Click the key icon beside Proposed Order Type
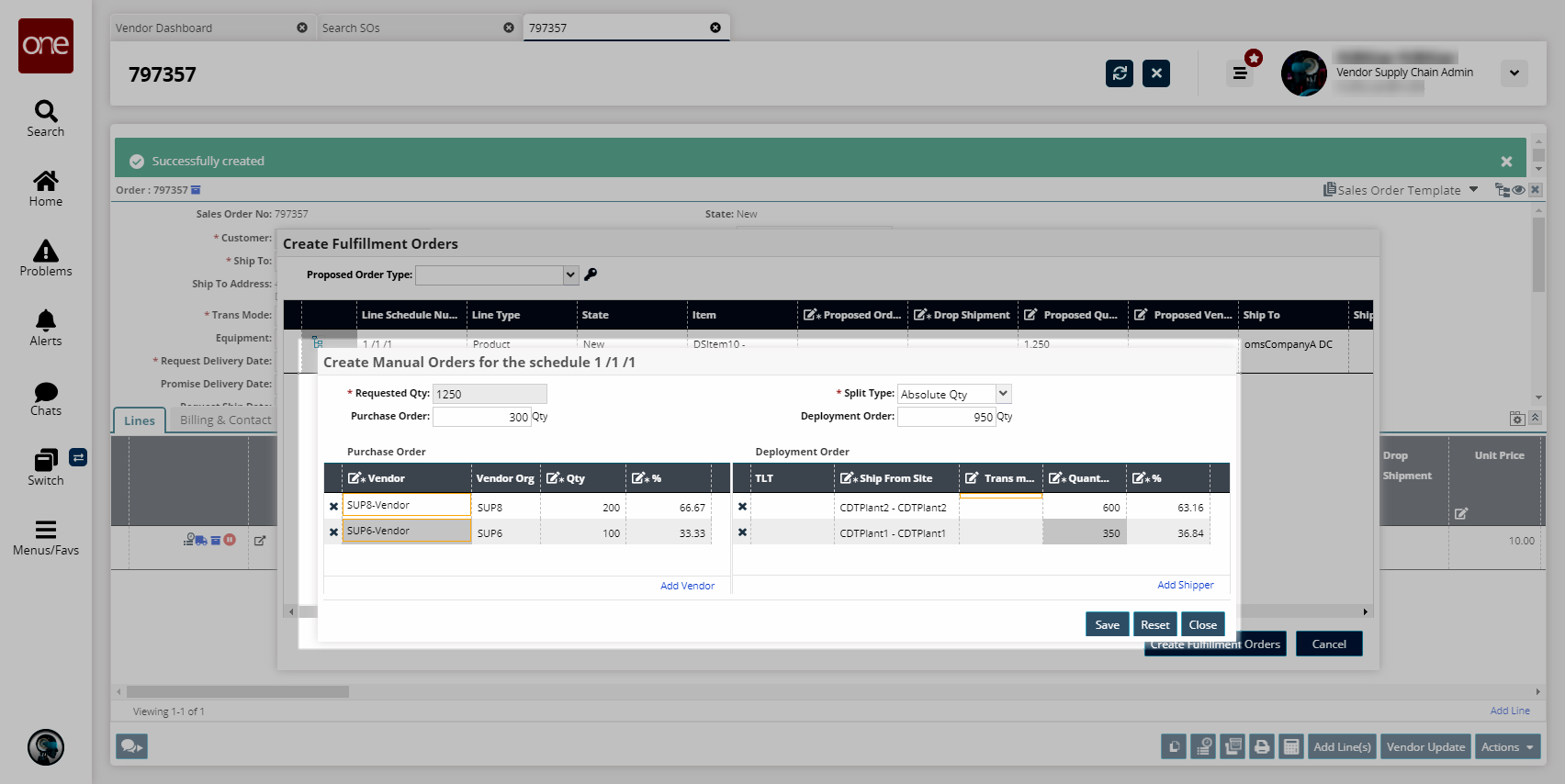Viewport: 1565px width, 784px height. pos(591,274)
